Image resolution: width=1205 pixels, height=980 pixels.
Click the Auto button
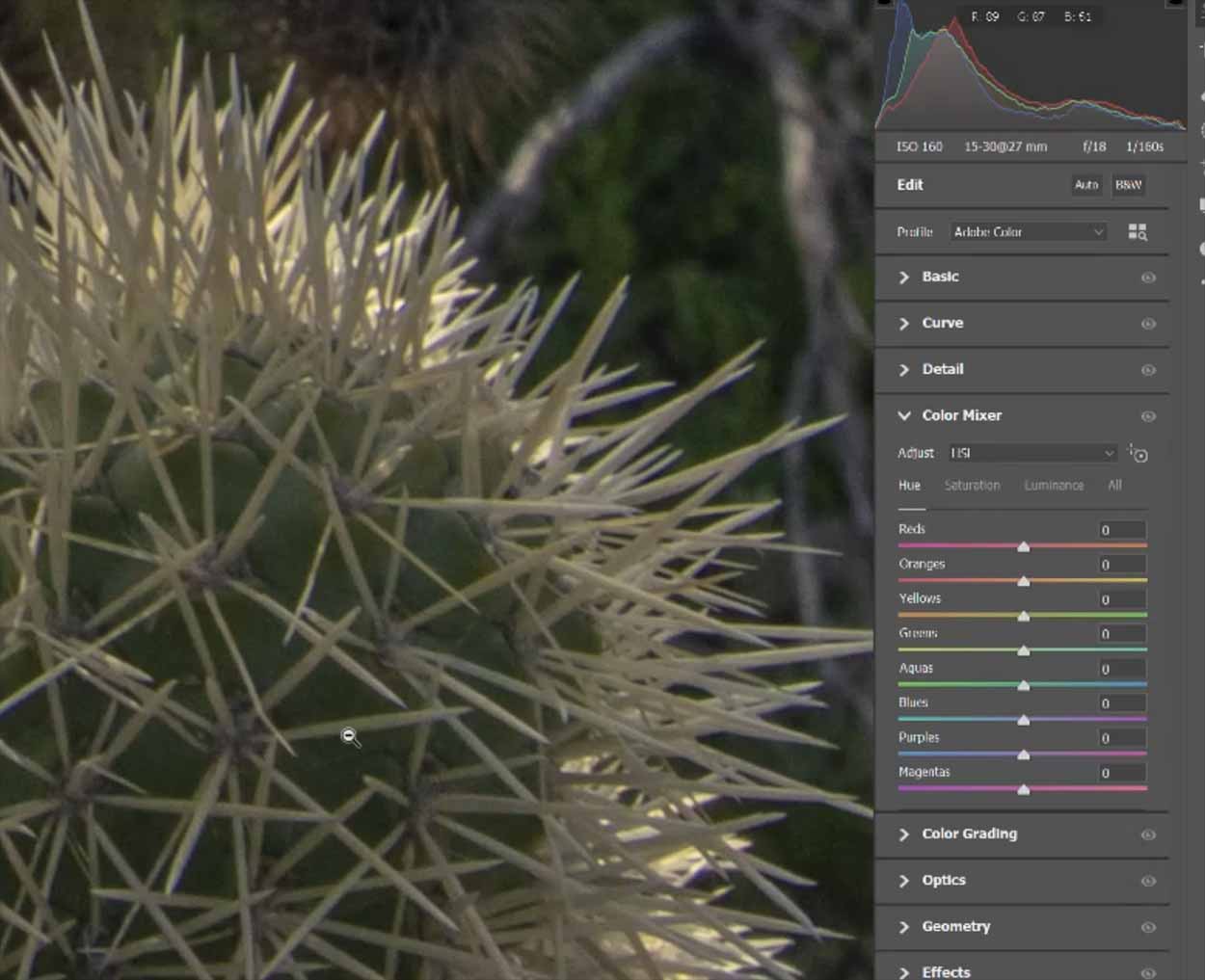pos(1086,185)
